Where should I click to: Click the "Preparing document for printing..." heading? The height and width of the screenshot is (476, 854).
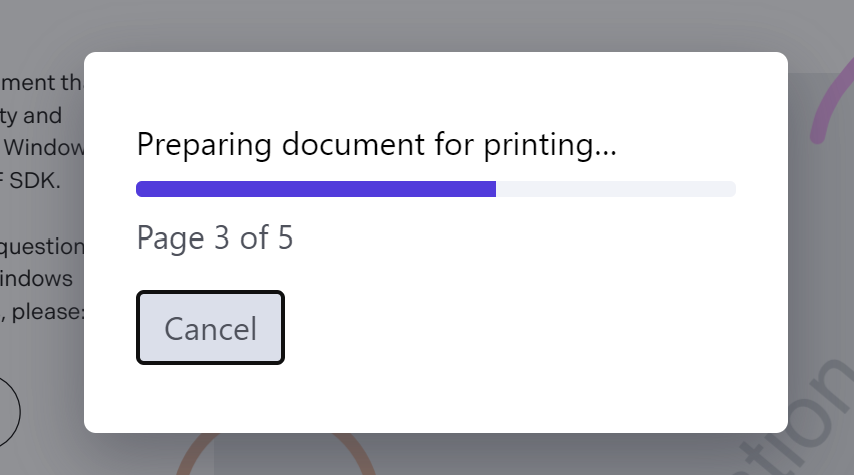pyautogui.click(x=376, y=145)
